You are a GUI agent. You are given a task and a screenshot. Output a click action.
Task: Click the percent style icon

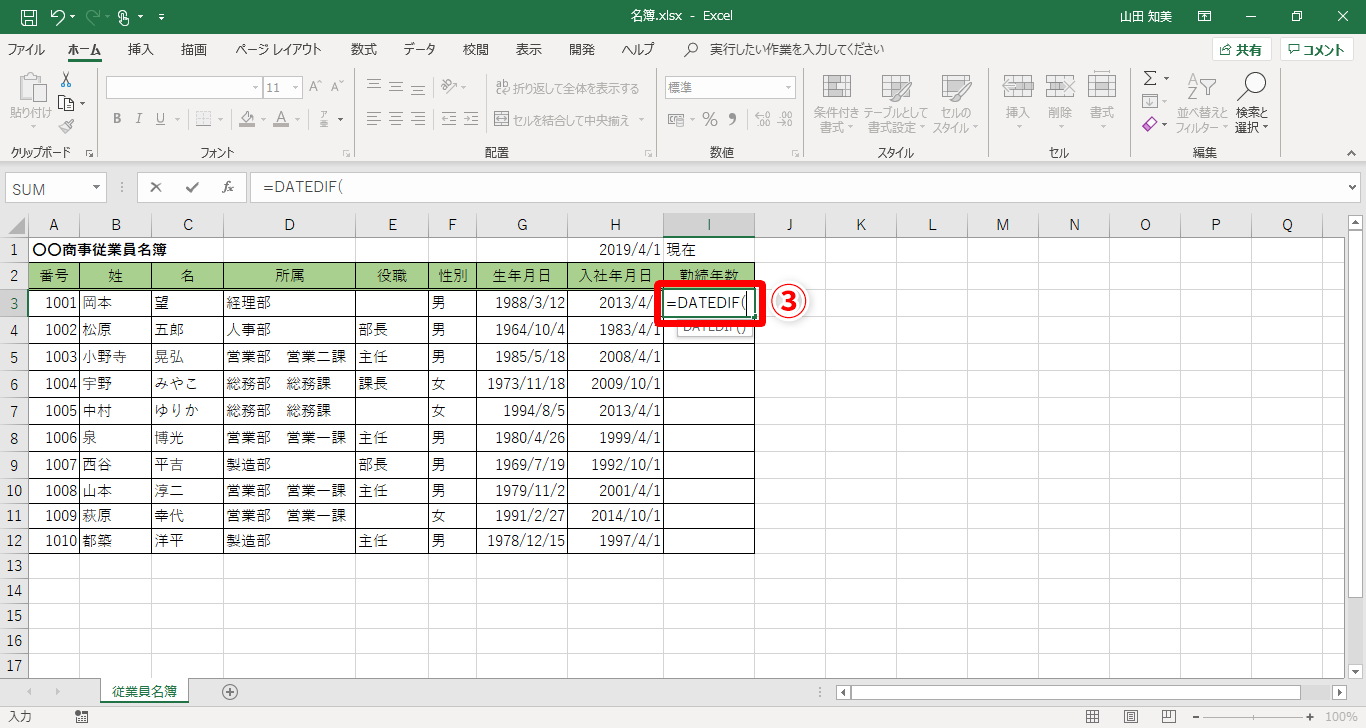pyautogui.click(x=710, y=119)
